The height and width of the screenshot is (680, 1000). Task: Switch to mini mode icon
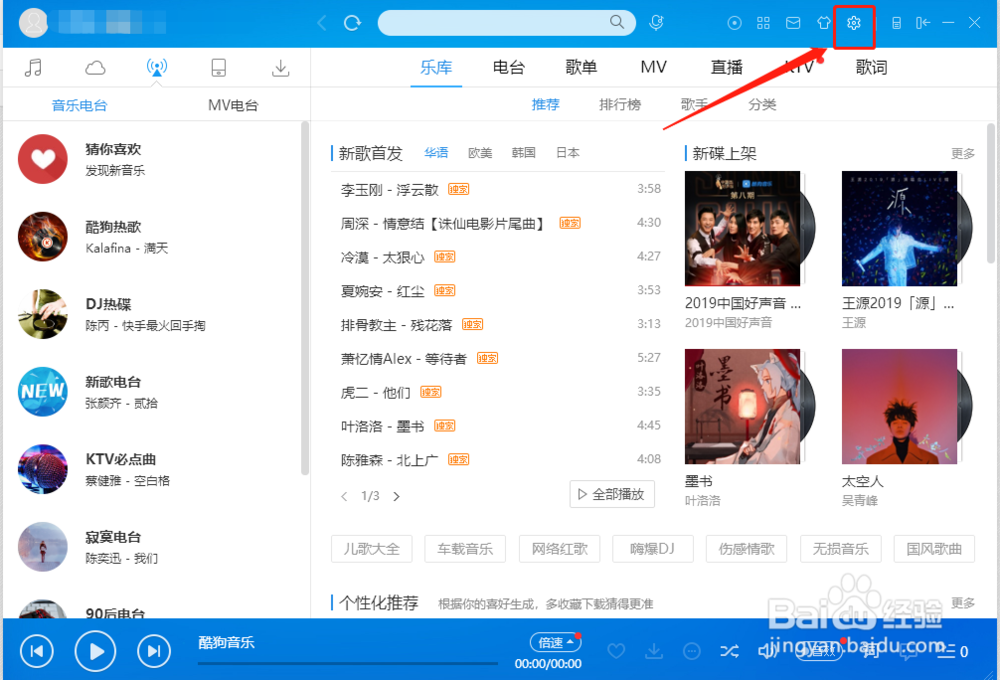(x=922, y=24)
